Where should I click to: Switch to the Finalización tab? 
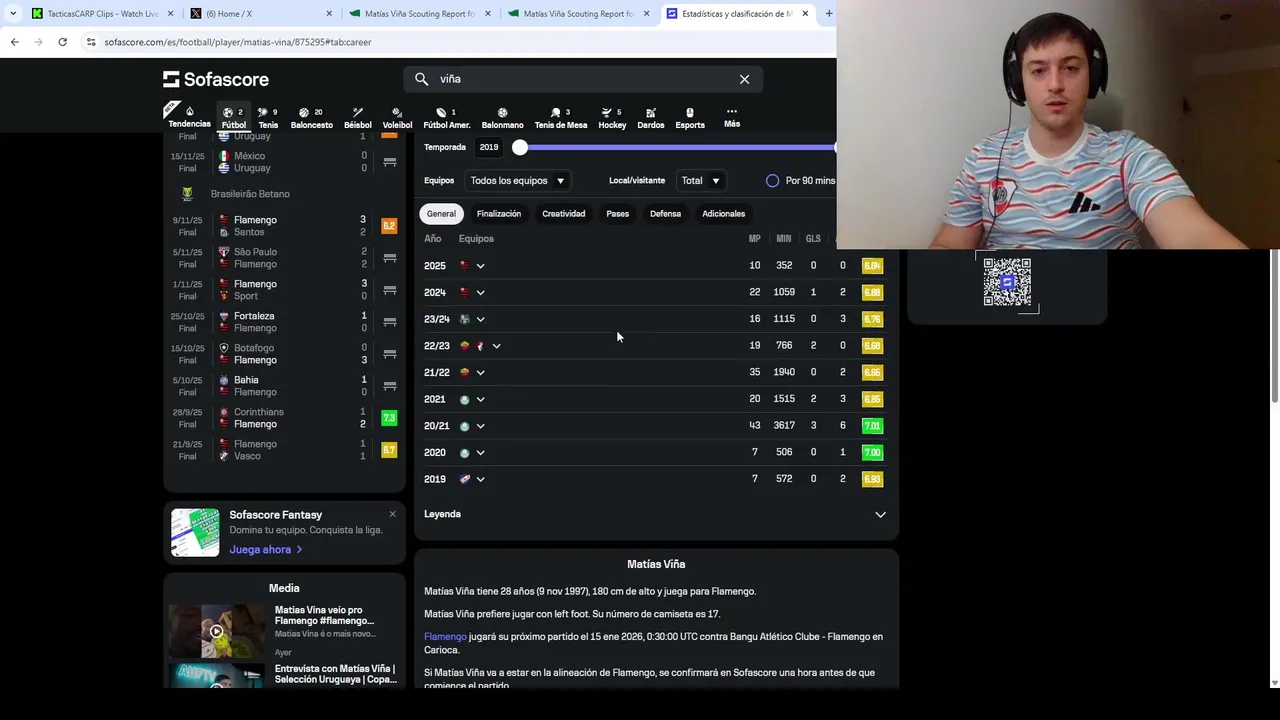click(499, 214)
